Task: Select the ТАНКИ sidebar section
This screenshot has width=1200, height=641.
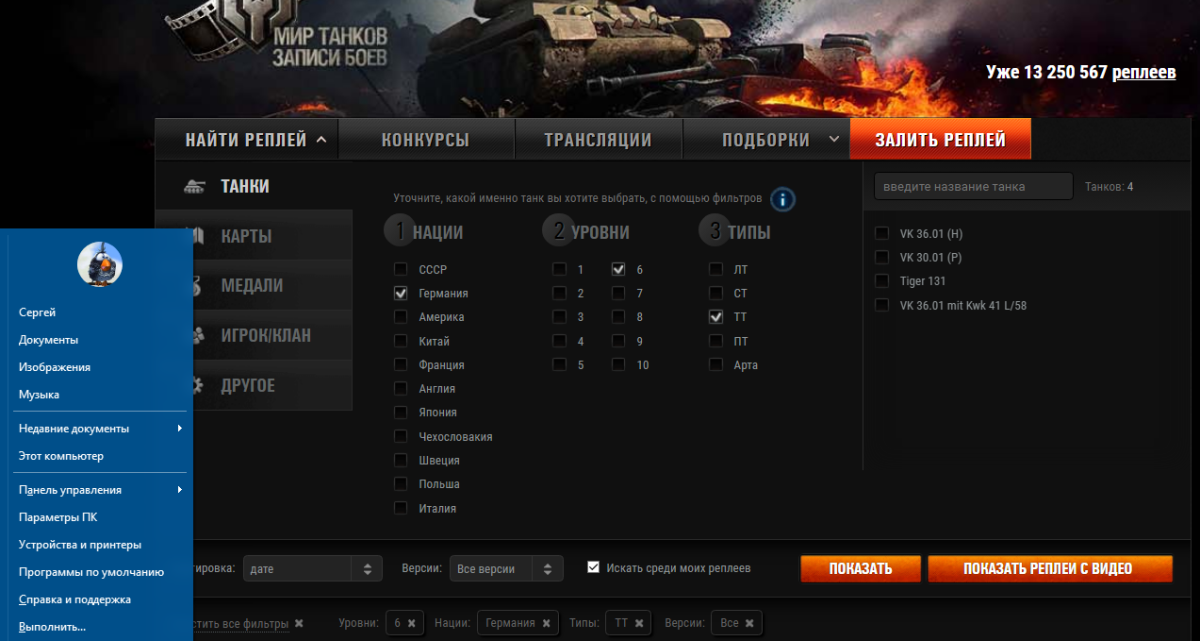Action: [254, 187]
